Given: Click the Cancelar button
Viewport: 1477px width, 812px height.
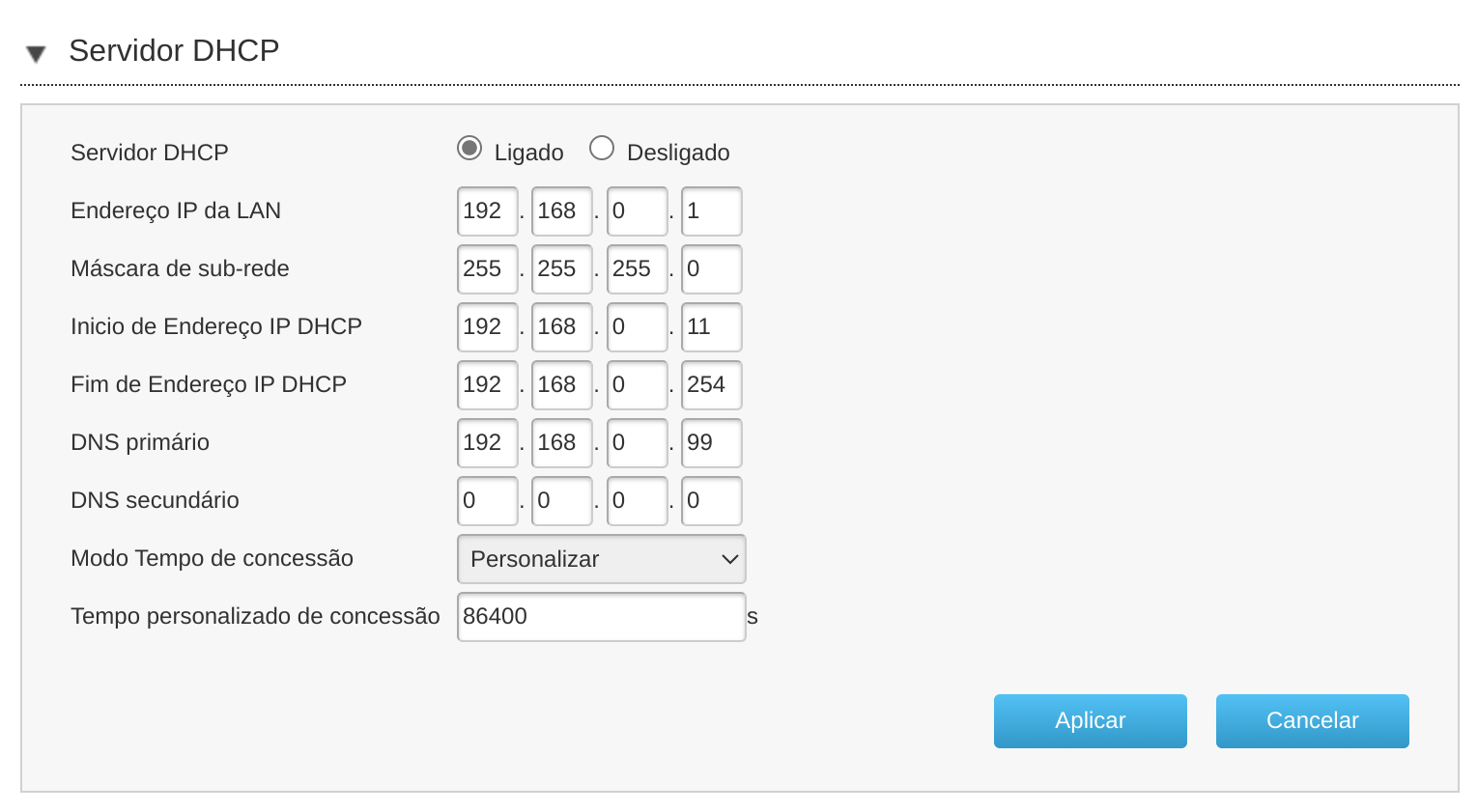Looking at the screenshot, I should [1312, 720].
